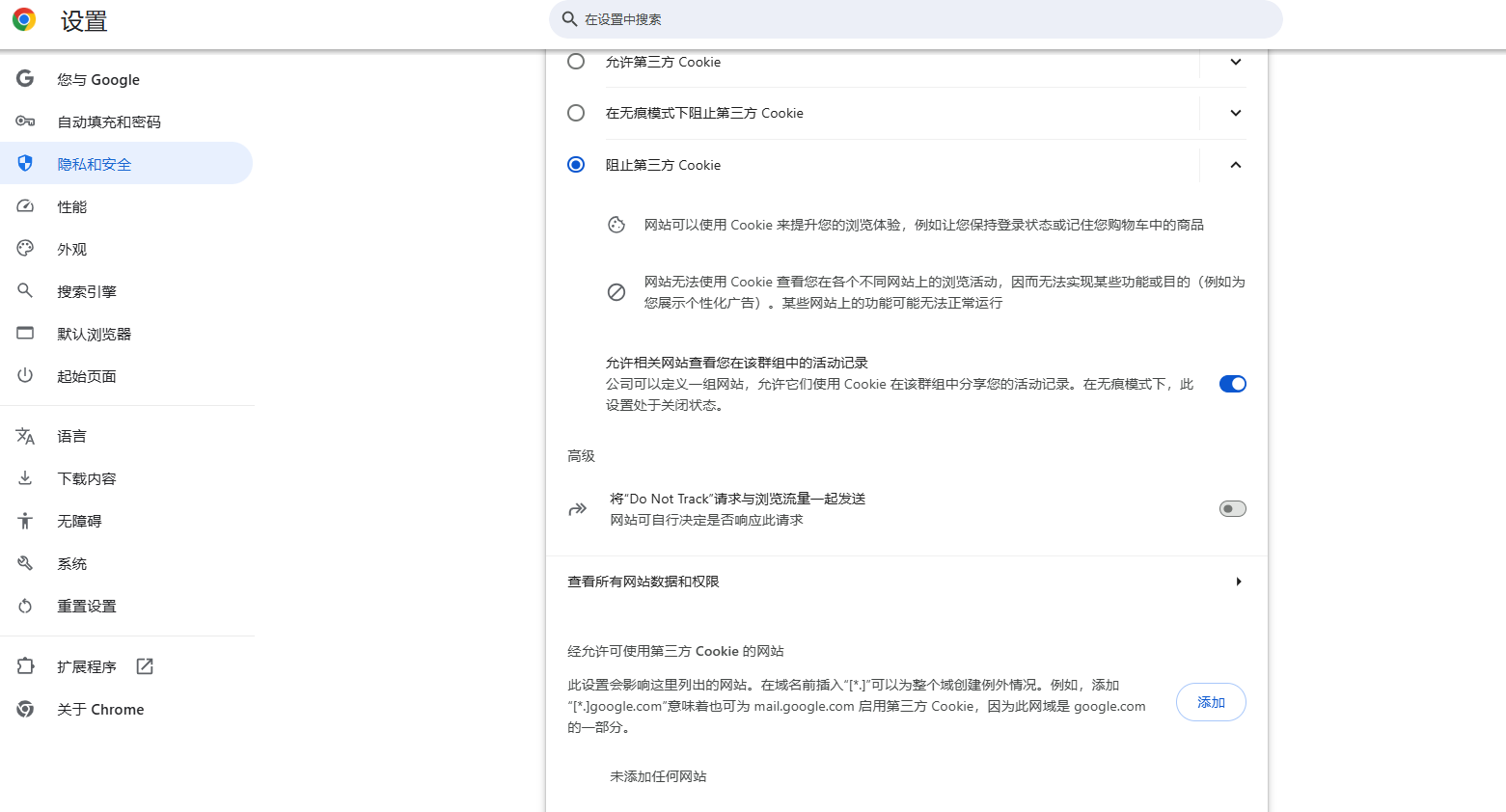
Task: Click the search magnifier icon in the settings search bar
Action: tap(569, 19)
